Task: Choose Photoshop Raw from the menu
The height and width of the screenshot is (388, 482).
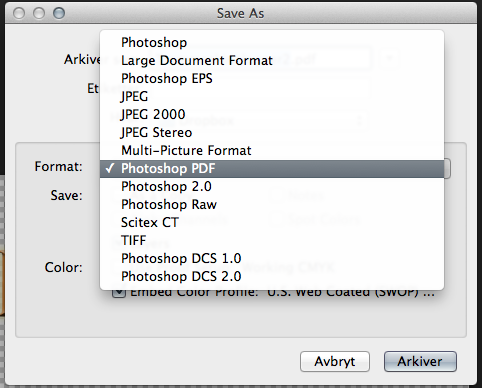Action: (272, 204)
